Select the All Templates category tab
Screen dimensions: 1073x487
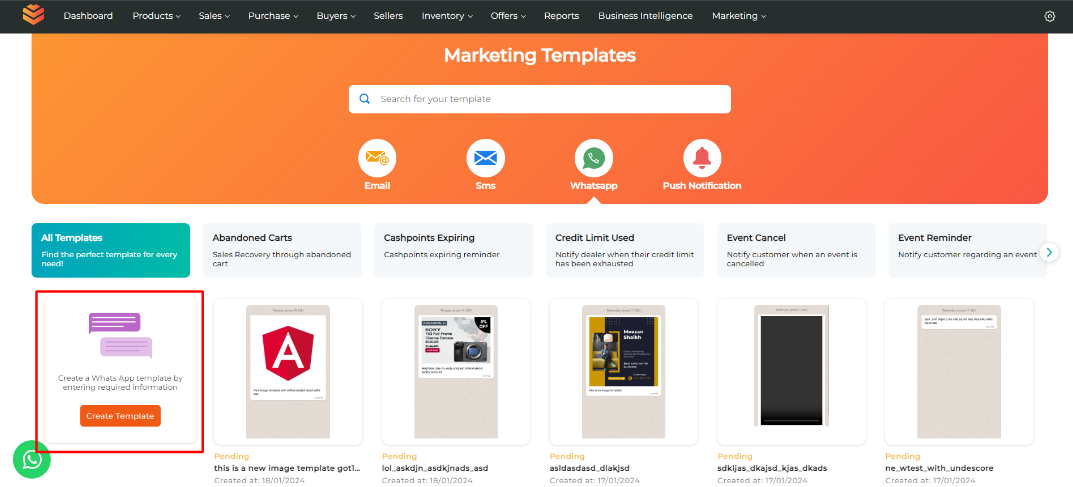(x=111, y=250)
